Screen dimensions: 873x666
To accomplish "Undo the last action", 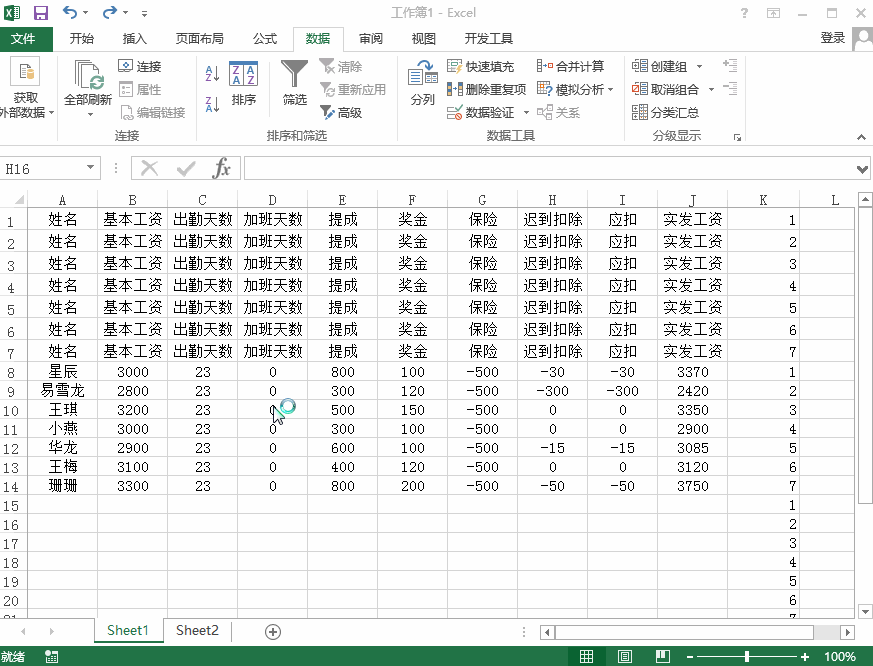I will (69, 12).
